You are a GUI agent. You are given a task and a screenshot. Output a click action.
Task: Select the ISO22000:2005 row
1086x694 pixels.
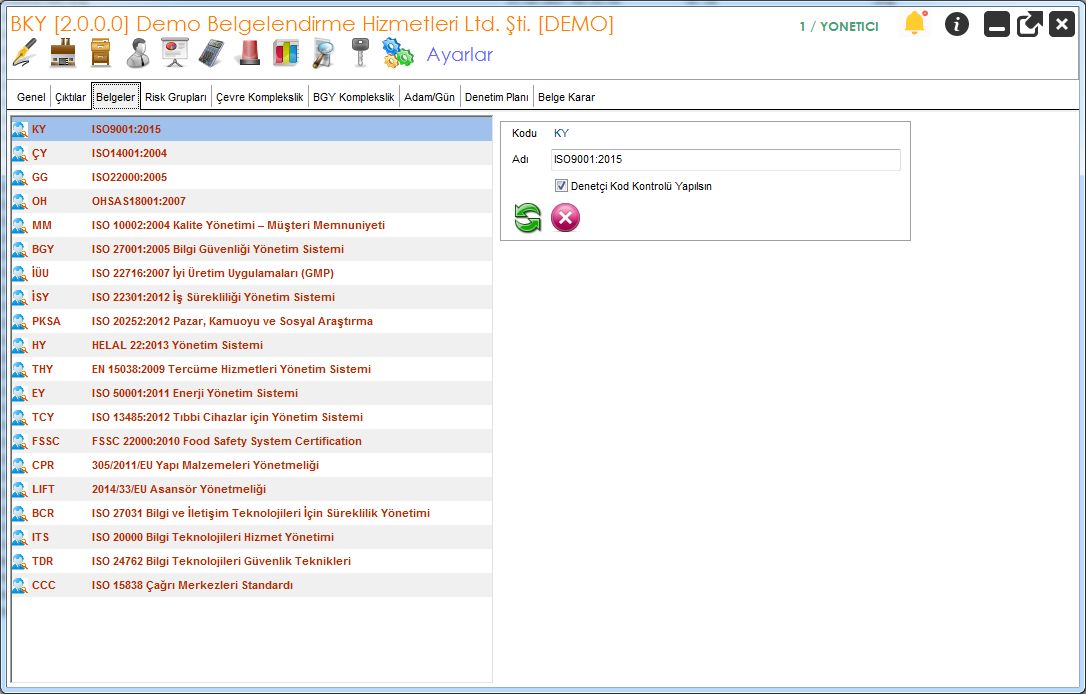pyautogui.click(x=251, y=177)
